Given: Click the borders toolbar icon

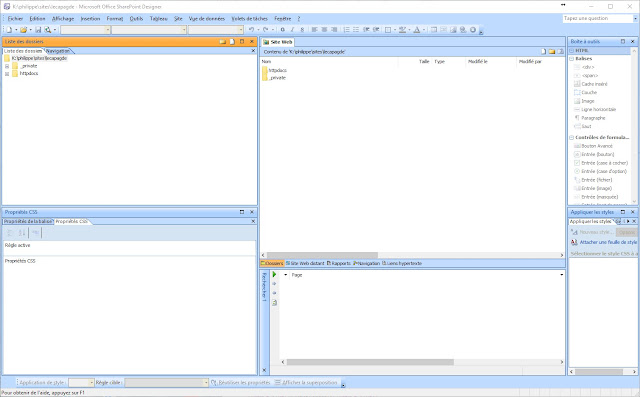Looking at the screenshot, I should (388, 29).
